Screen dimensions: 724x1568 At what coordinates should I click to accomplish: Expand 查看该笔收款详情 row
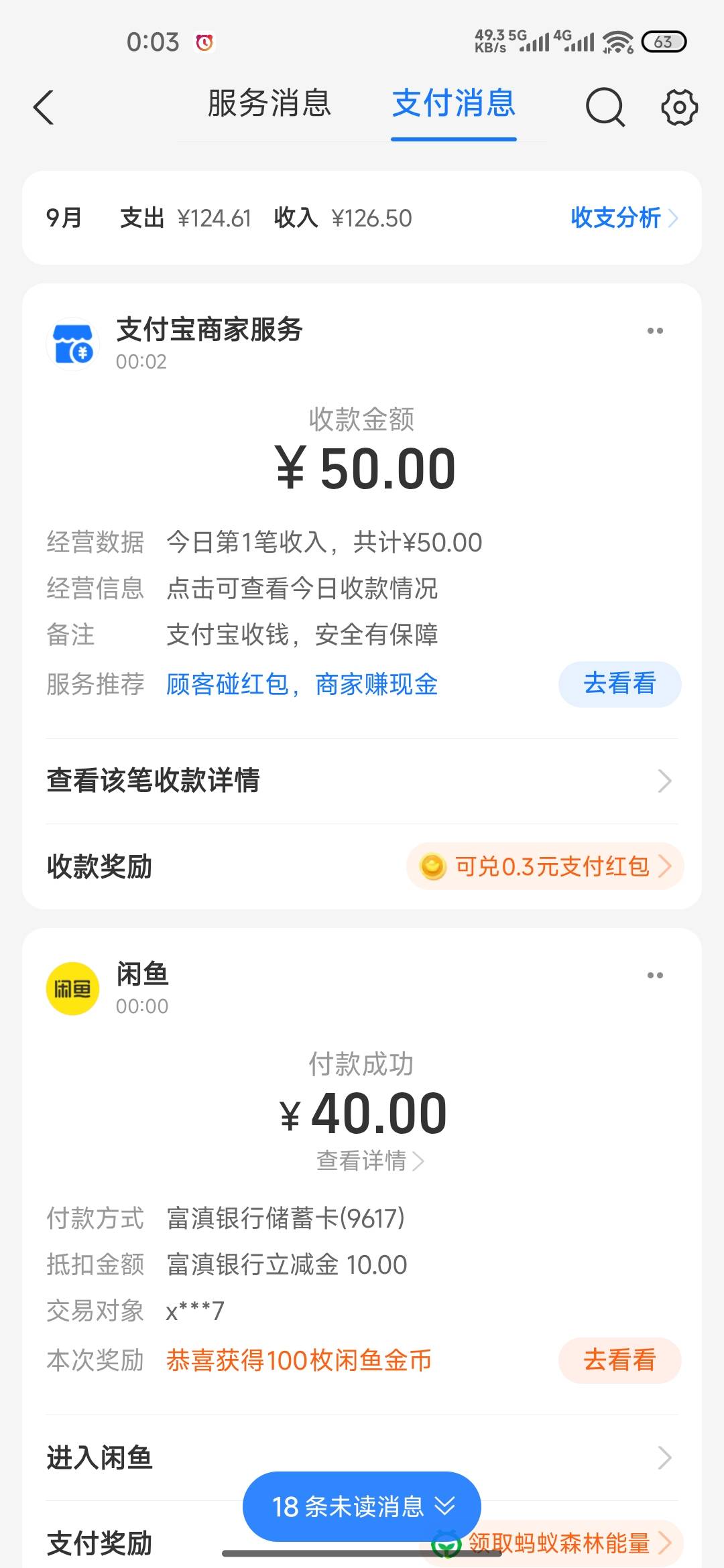point(362,781)
